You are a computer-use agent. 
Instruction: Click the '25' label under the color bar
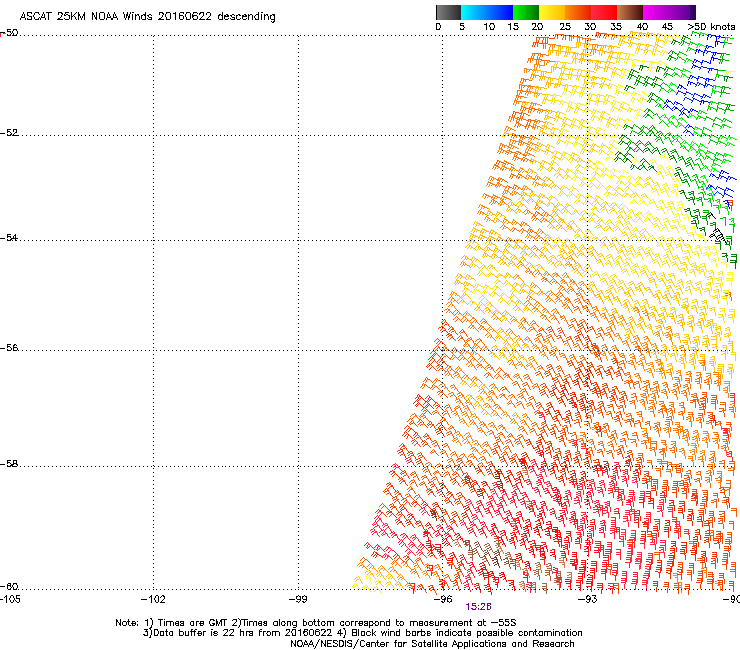coord(565,27)
